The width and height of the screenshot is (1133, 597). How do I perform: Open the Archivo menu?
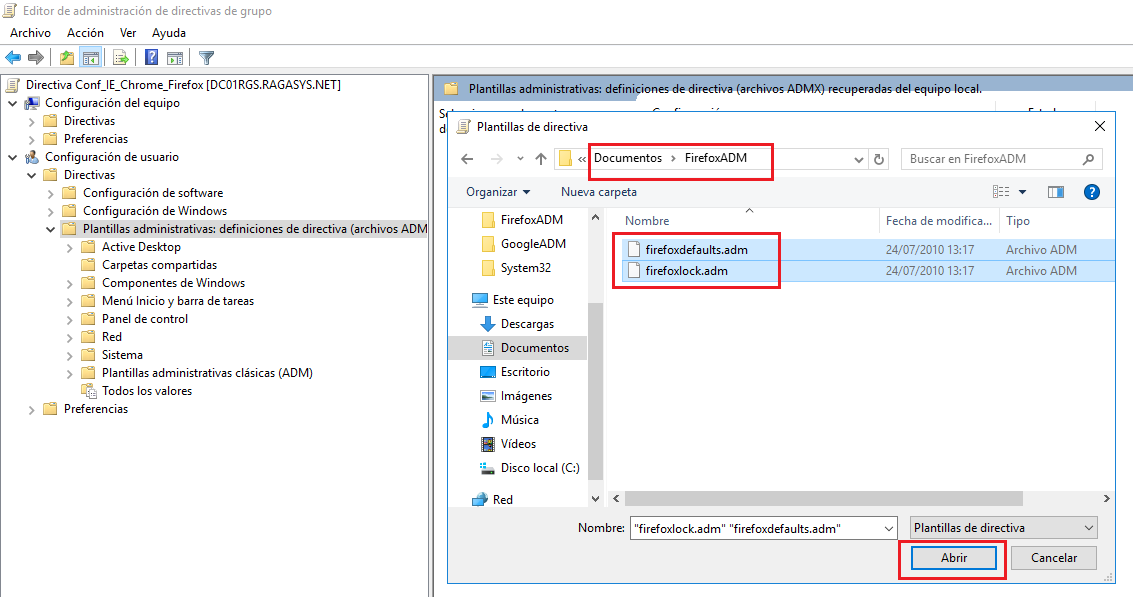(x=30, y=32)
